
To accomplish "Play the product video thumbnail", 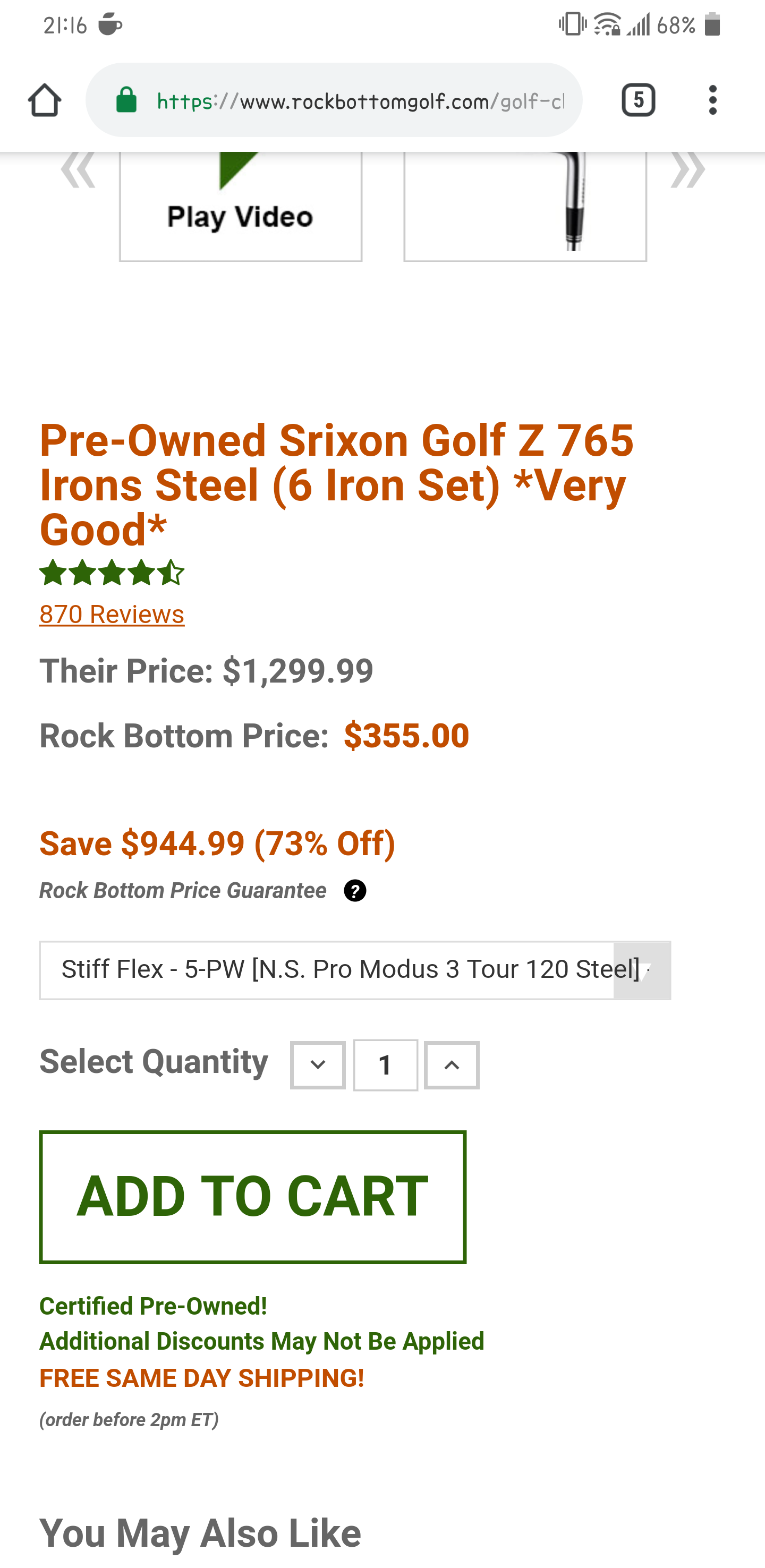I will click(x=241, y=206).
